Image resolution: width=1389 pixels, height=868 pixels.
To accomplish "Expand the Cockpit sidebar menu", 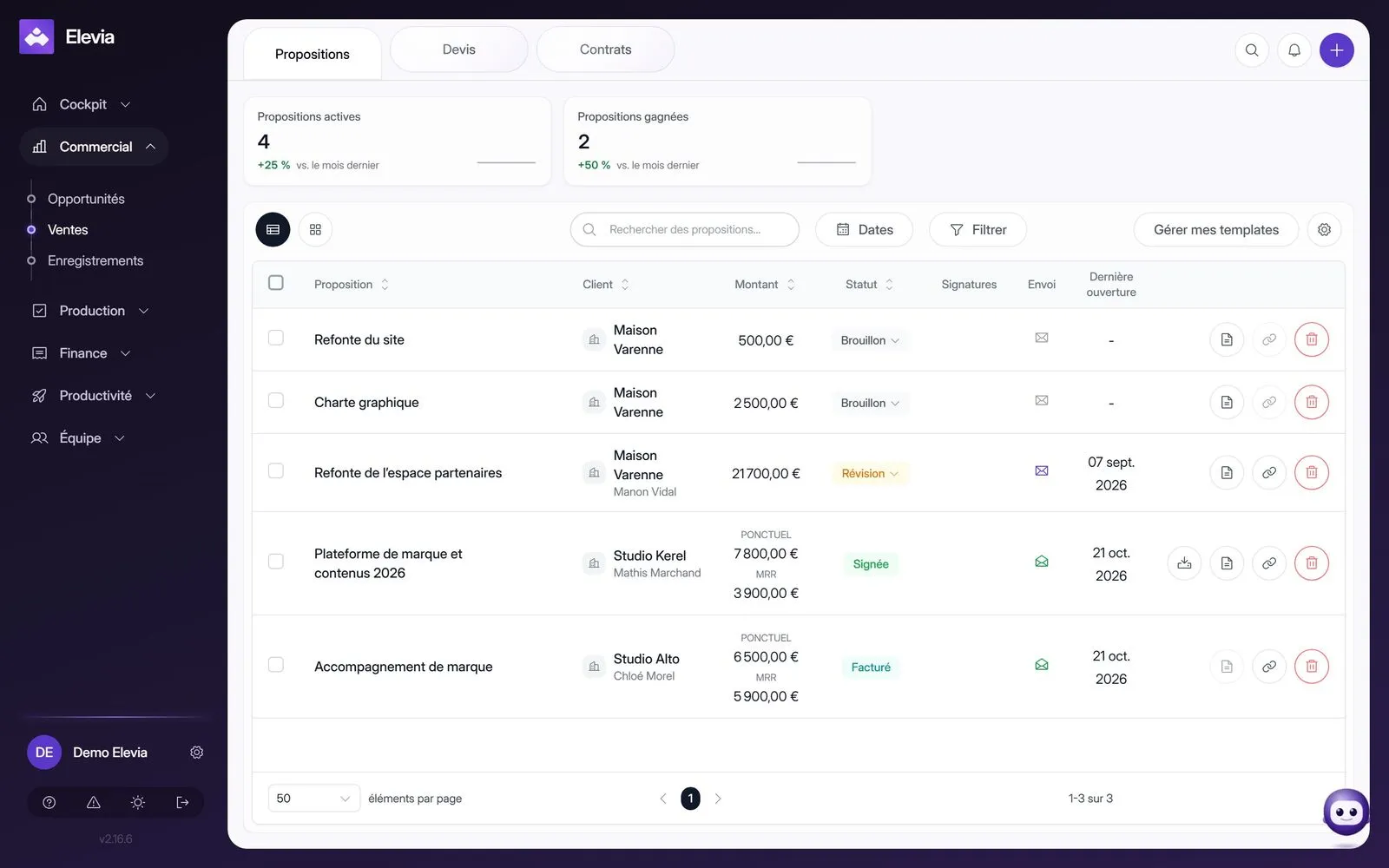I will click(82, 104).
